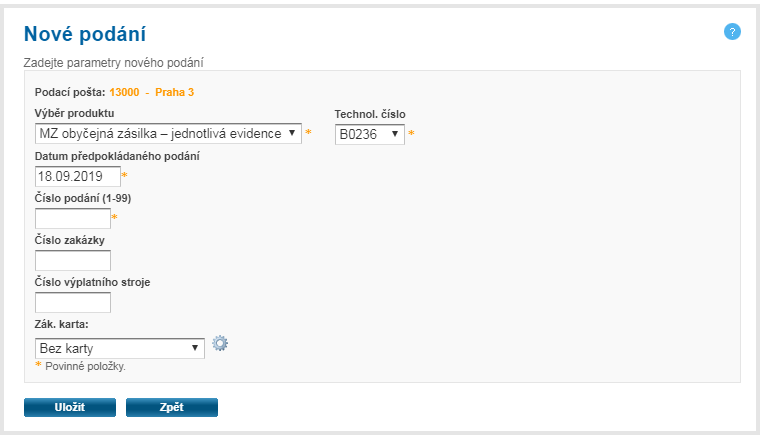The image size is (760, 436).
Task: Click the Výběr produktu label
Action: 74,113
